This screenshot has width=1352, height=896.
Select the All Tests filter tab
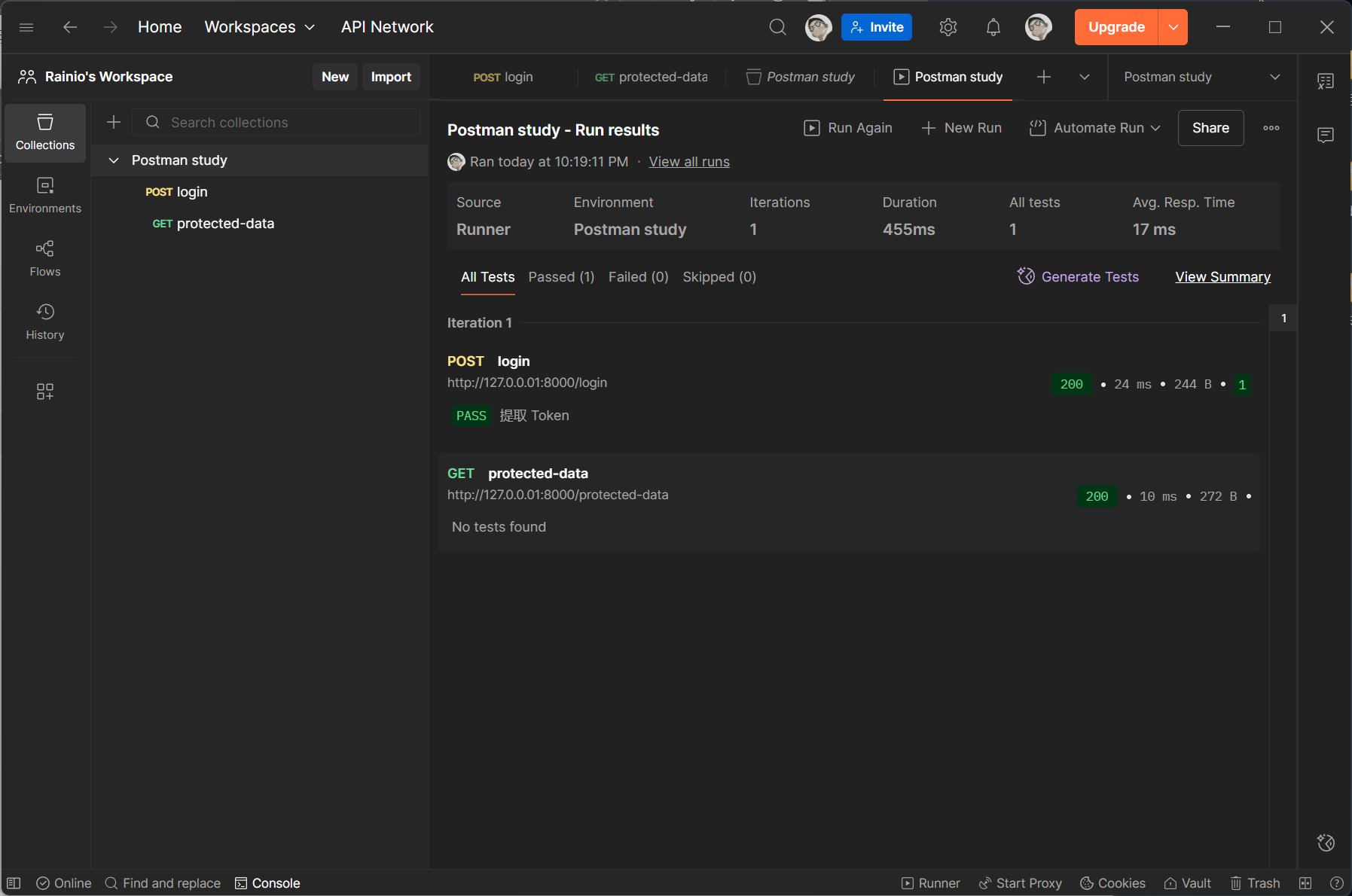point(488,277)
